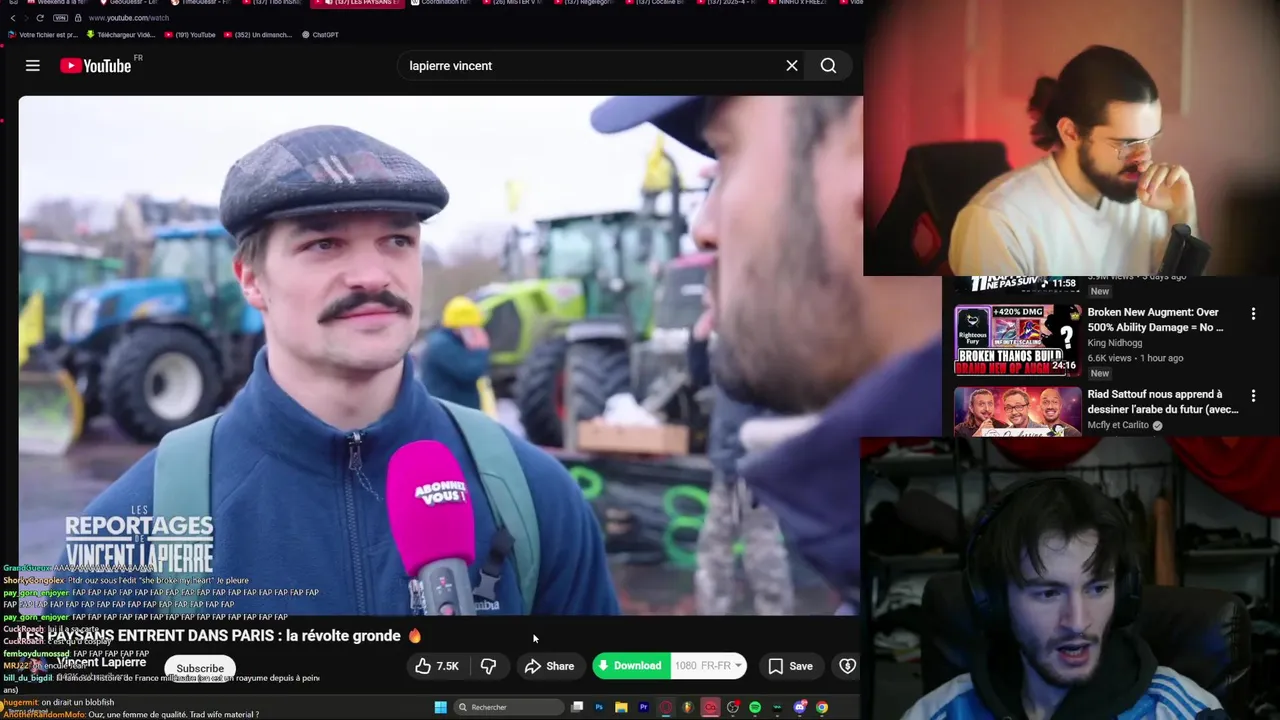Open more options for Broken New Augment video

click(1253, 314)
